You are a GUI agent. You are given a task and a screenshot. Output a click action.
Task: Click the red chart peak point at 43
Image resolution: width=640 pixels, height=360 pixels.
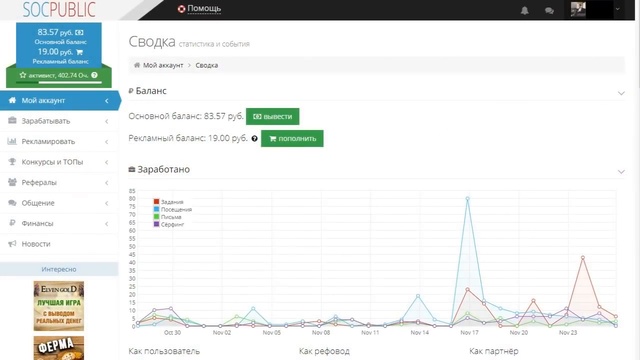coord(582,258)
